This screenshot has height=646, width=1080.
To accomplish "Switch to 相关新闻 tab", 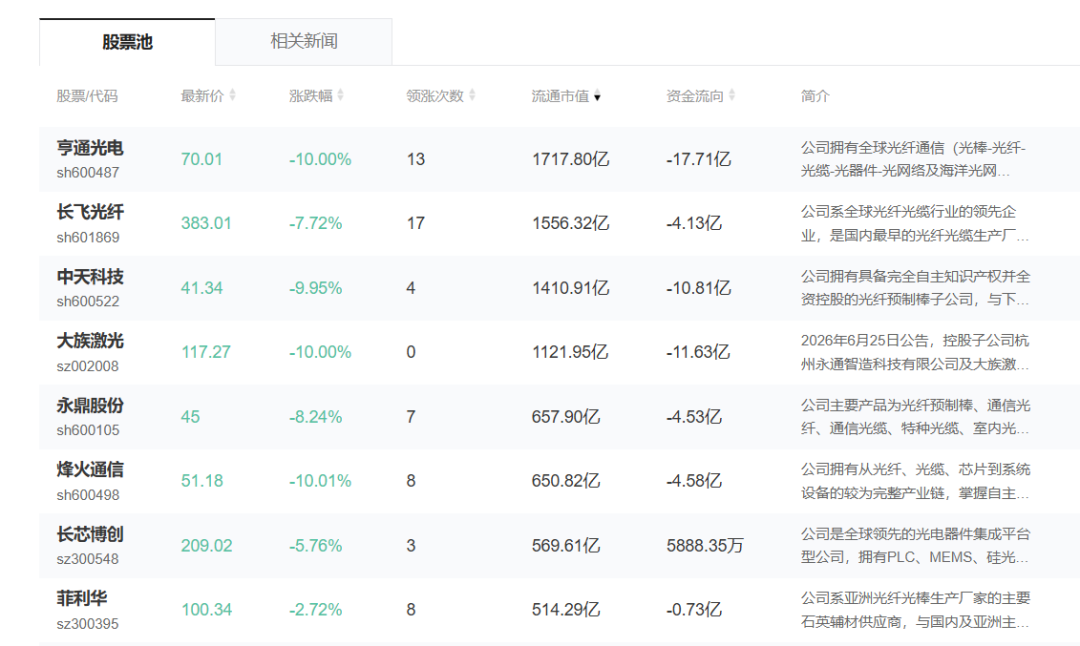I will coord(304,41).
